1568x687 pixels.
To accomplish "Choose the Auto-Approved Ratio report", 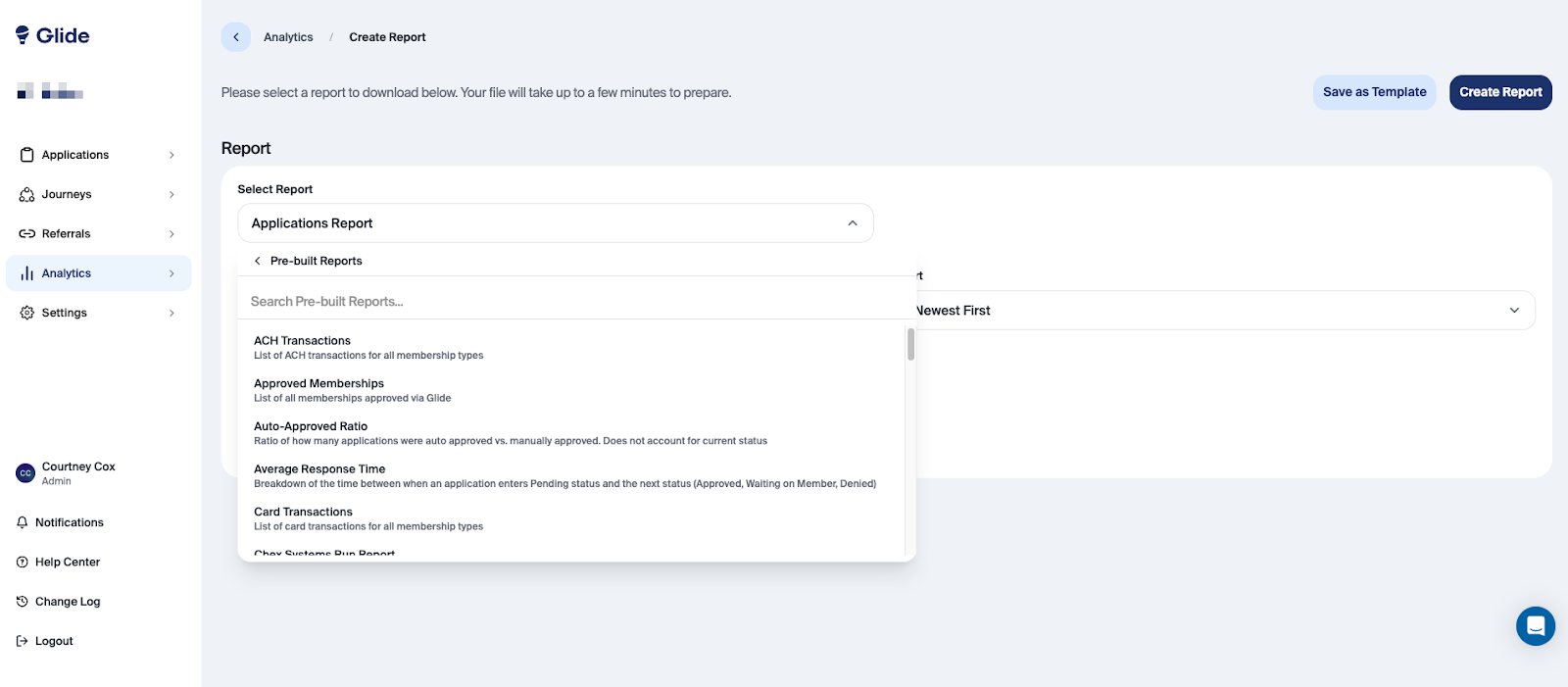I will (311, 426).
